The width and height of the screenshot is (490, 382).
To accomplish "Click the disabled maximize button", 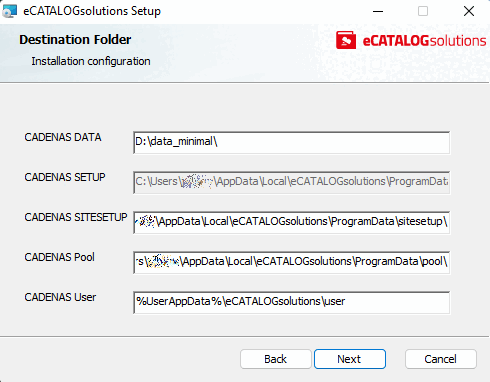I will [423, 11].
